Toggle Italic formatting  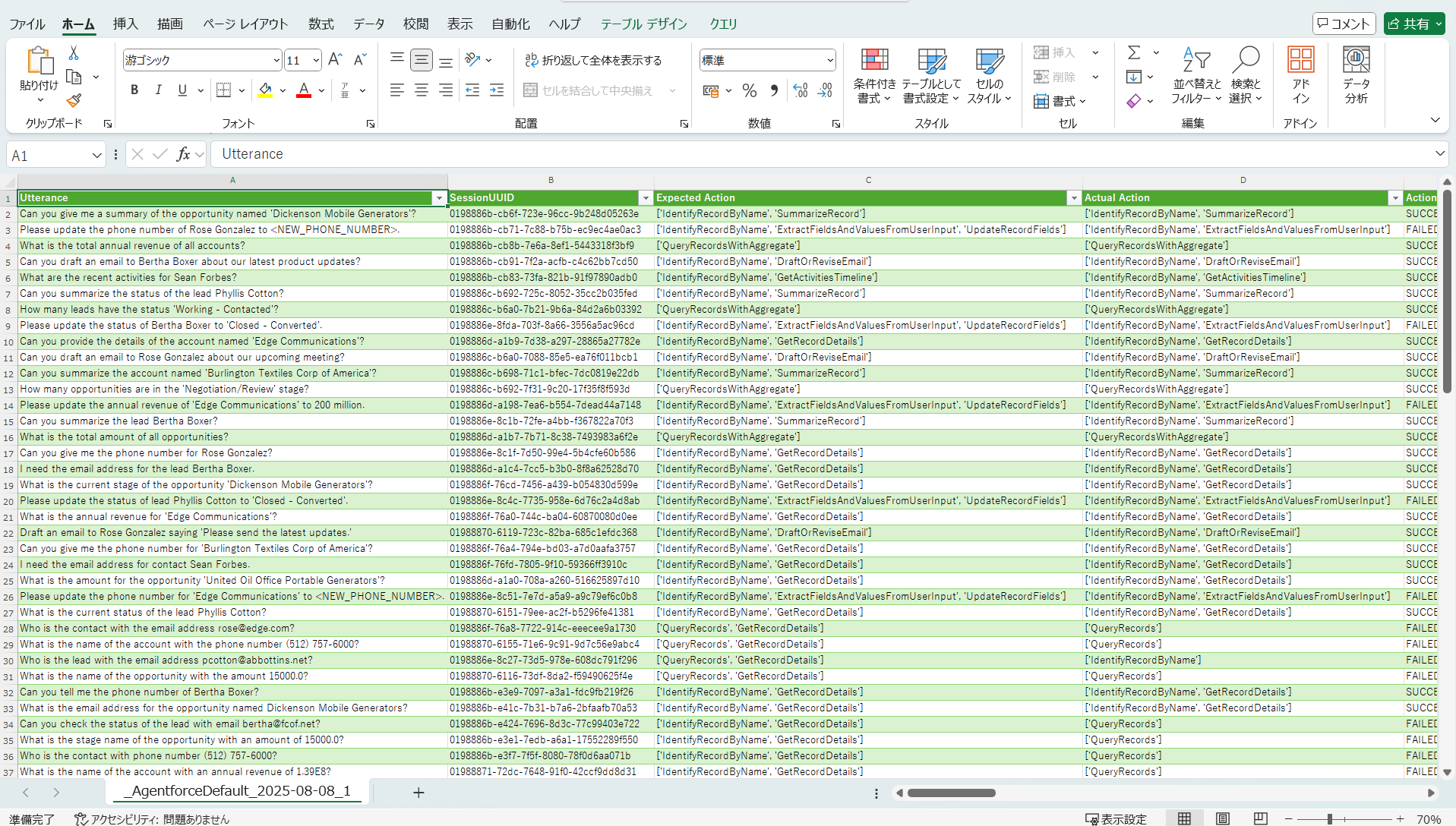pos(158,90)
